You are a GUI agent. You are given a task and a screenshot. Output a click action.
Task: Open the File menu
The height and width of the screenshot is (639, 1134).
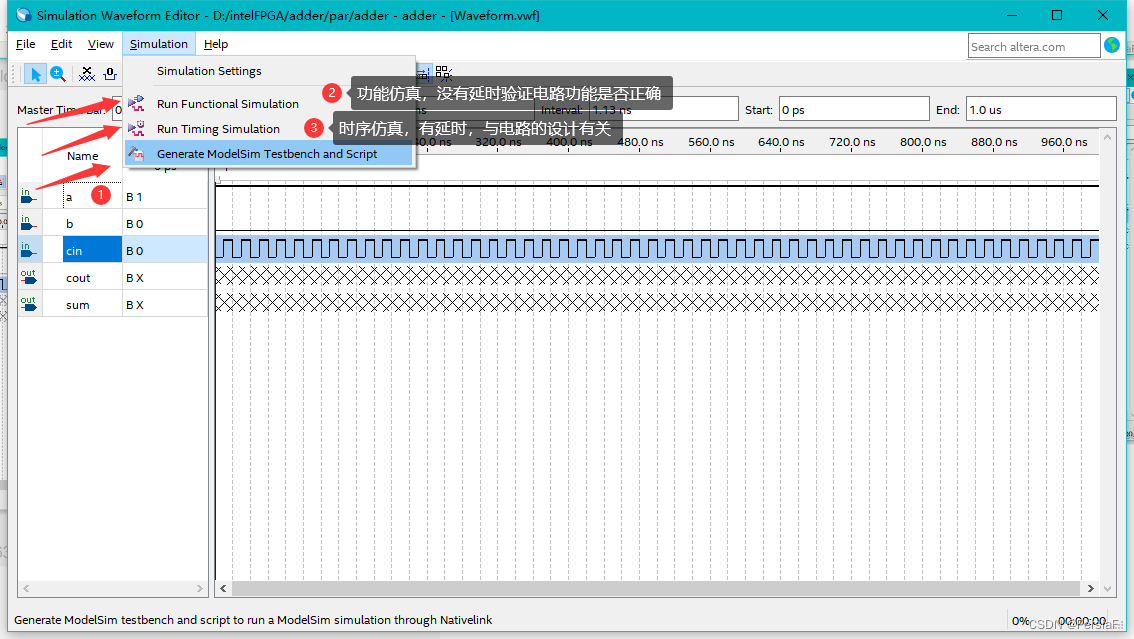point(25,44)
